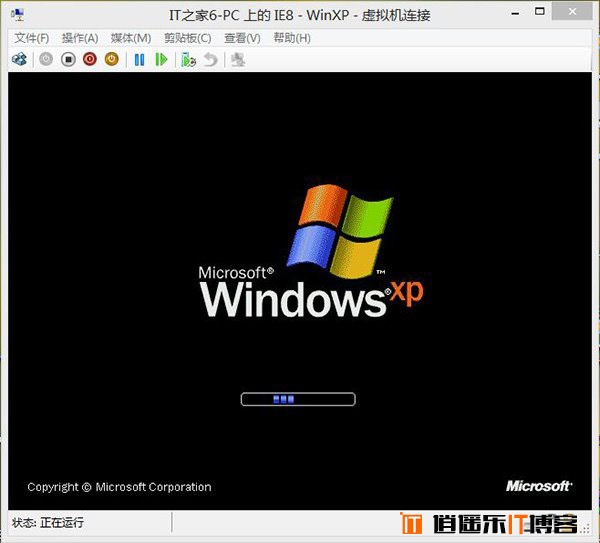Turn off the virtual machine with the stop icon
The height and width of the screenshot is (543, 600).
point(68,59)
